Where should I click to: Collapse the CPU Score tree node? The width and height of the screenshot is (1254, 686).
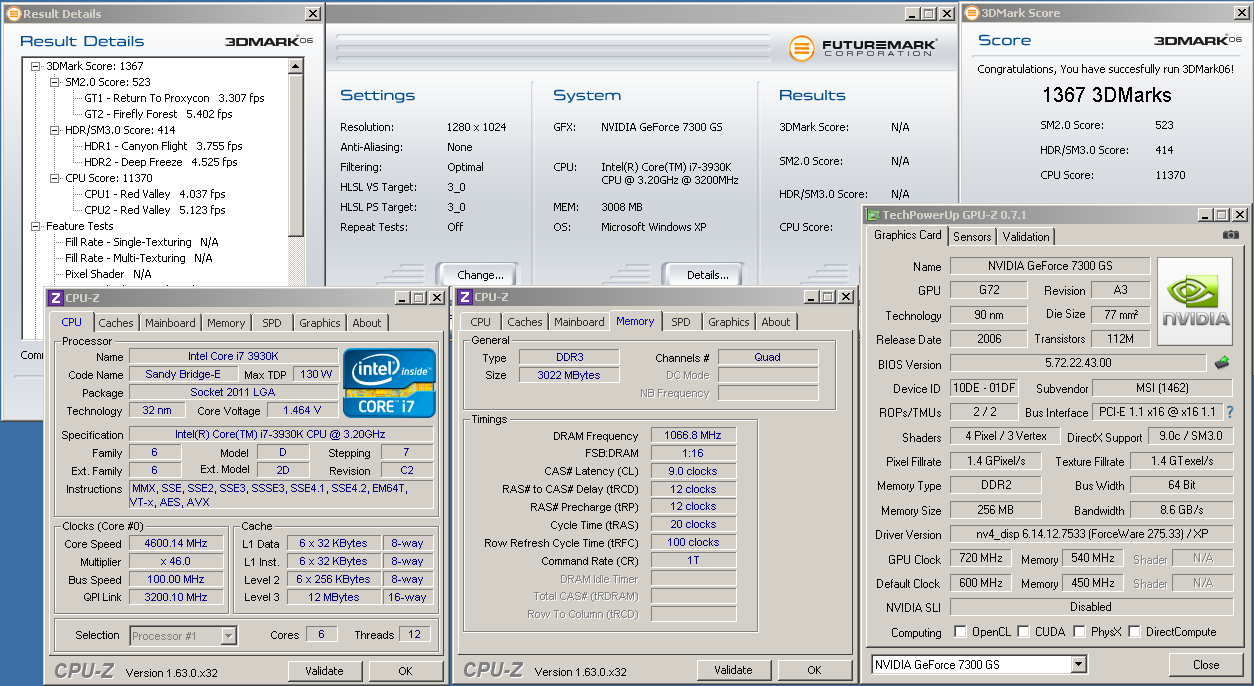(55, 178)
